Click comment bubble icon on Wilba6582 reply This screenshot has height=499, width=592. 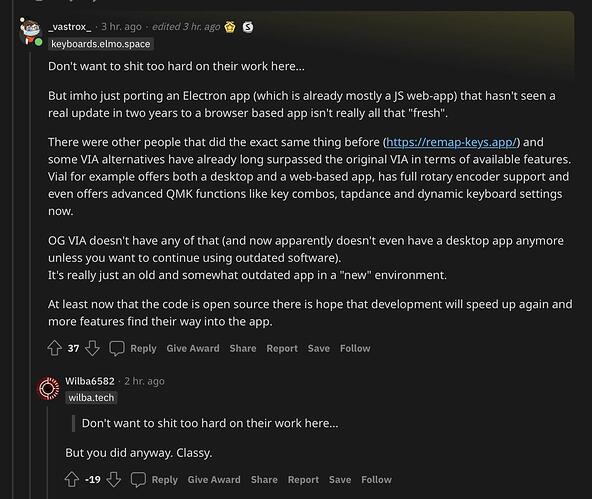[138, 479]
